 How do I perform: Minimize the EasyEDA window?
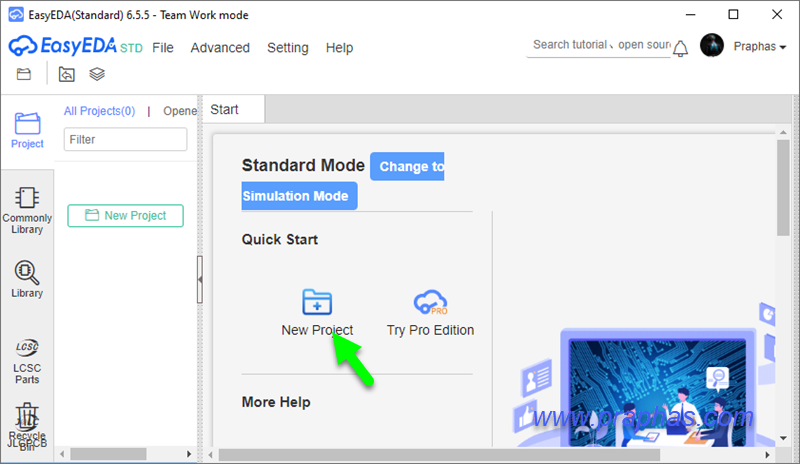[690, 14]
